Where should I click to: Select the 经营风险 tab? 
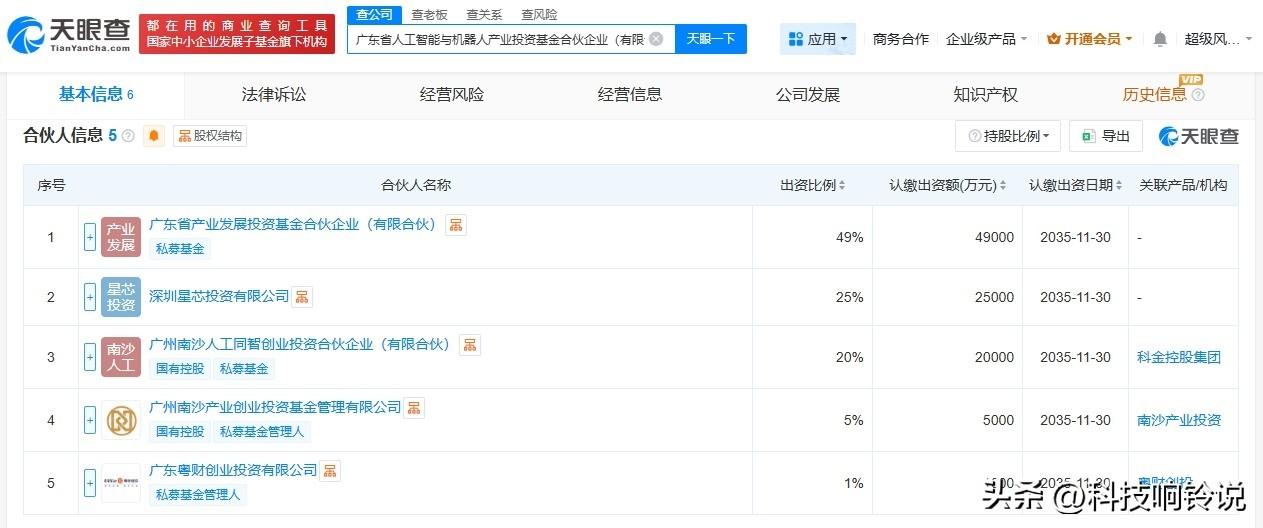pos(452,94)
